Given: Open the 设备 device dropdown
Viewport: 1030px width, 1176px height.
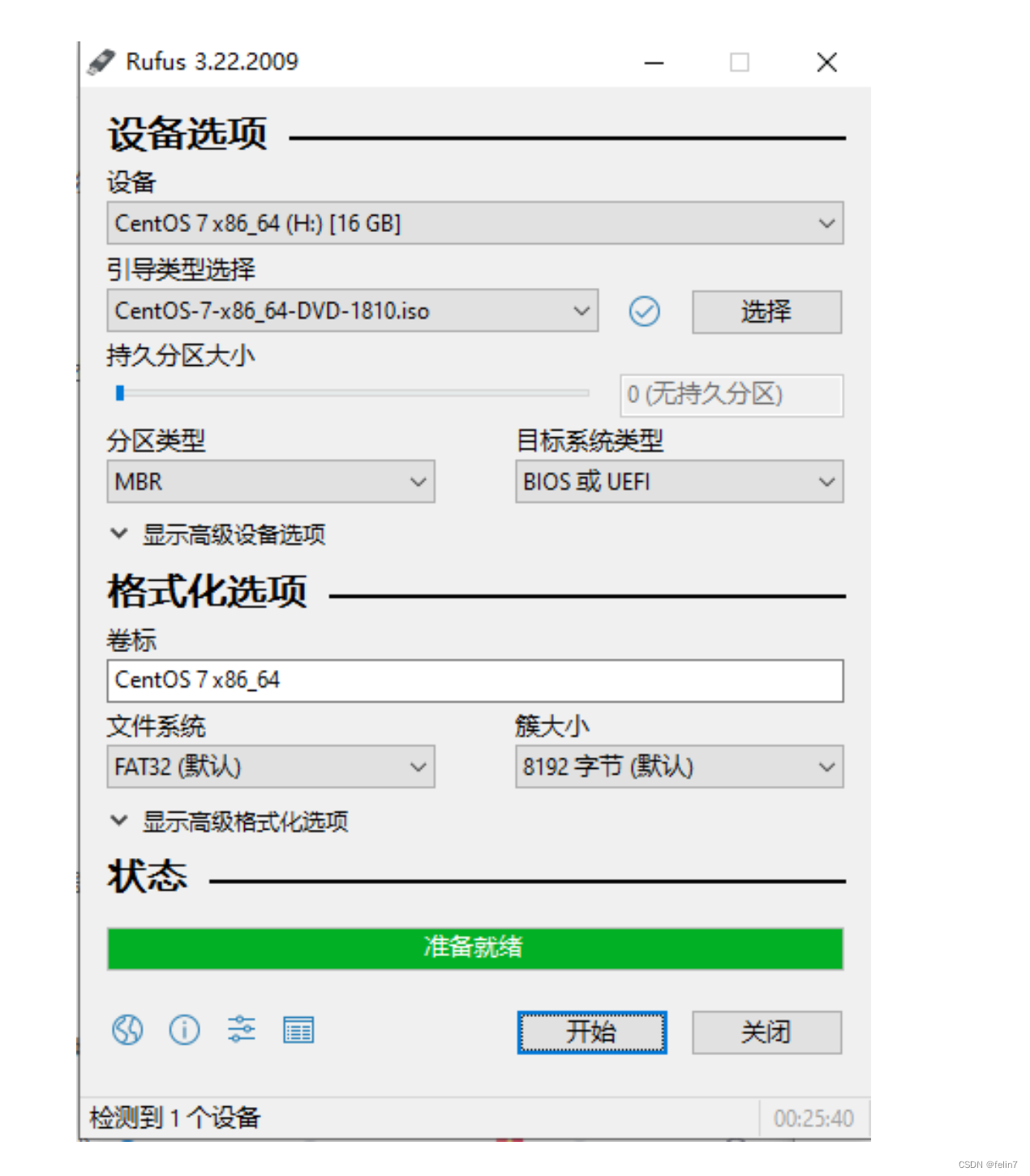Looking at the screenshot, I should point(475,223).
